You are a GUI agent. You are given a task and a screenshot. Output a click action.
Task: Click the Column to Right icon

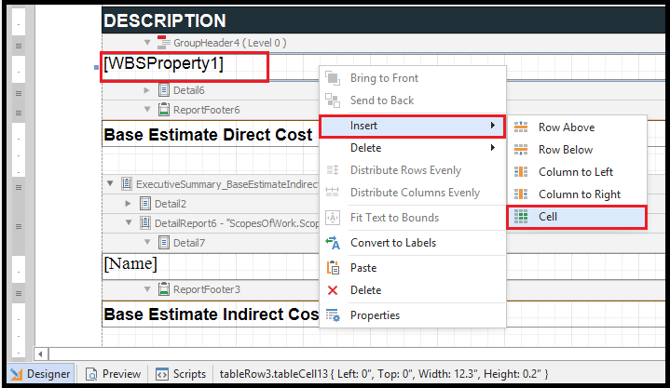pos(520,194)
